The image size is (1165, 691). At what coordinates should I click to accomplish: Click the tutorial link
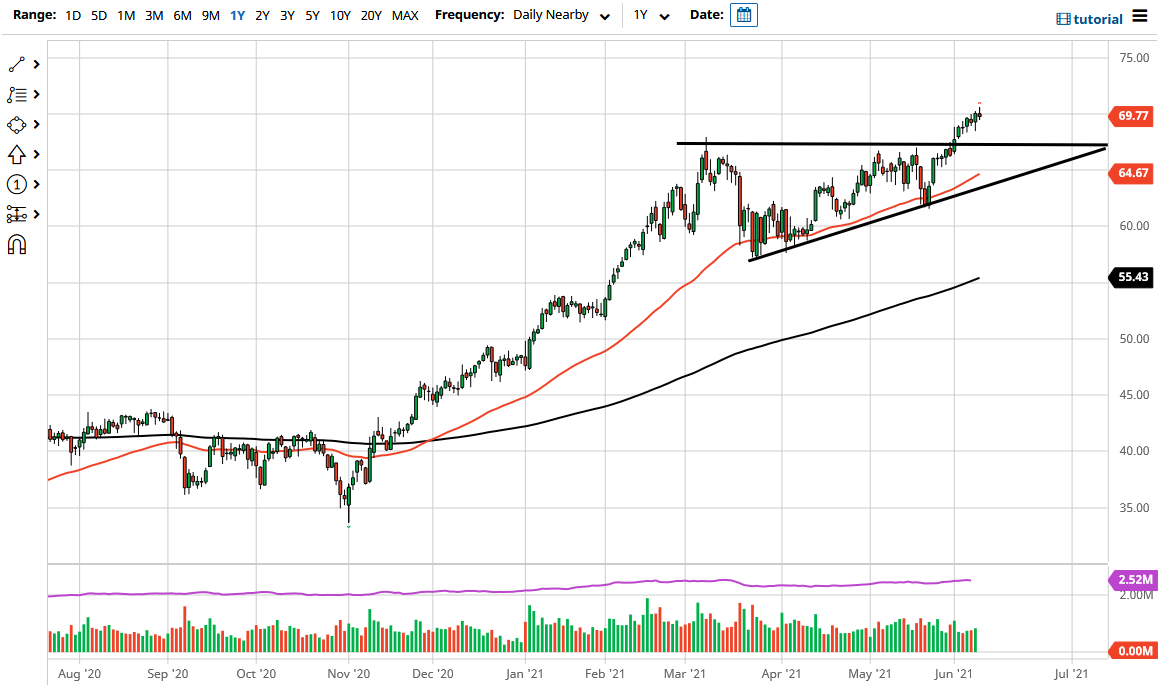(1095, 18)
